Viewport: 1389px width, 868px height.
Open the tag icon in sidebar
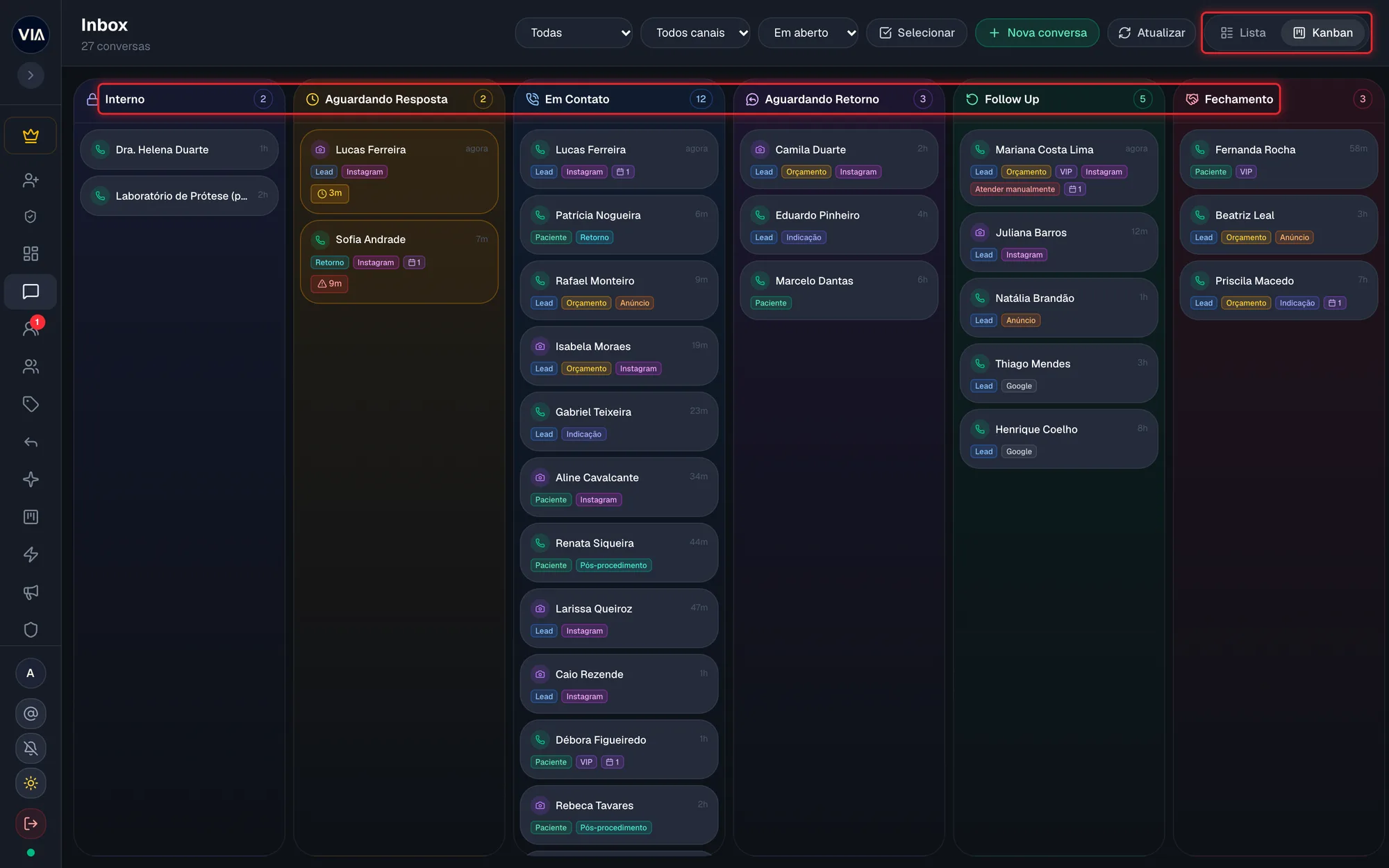click(31, 404)
